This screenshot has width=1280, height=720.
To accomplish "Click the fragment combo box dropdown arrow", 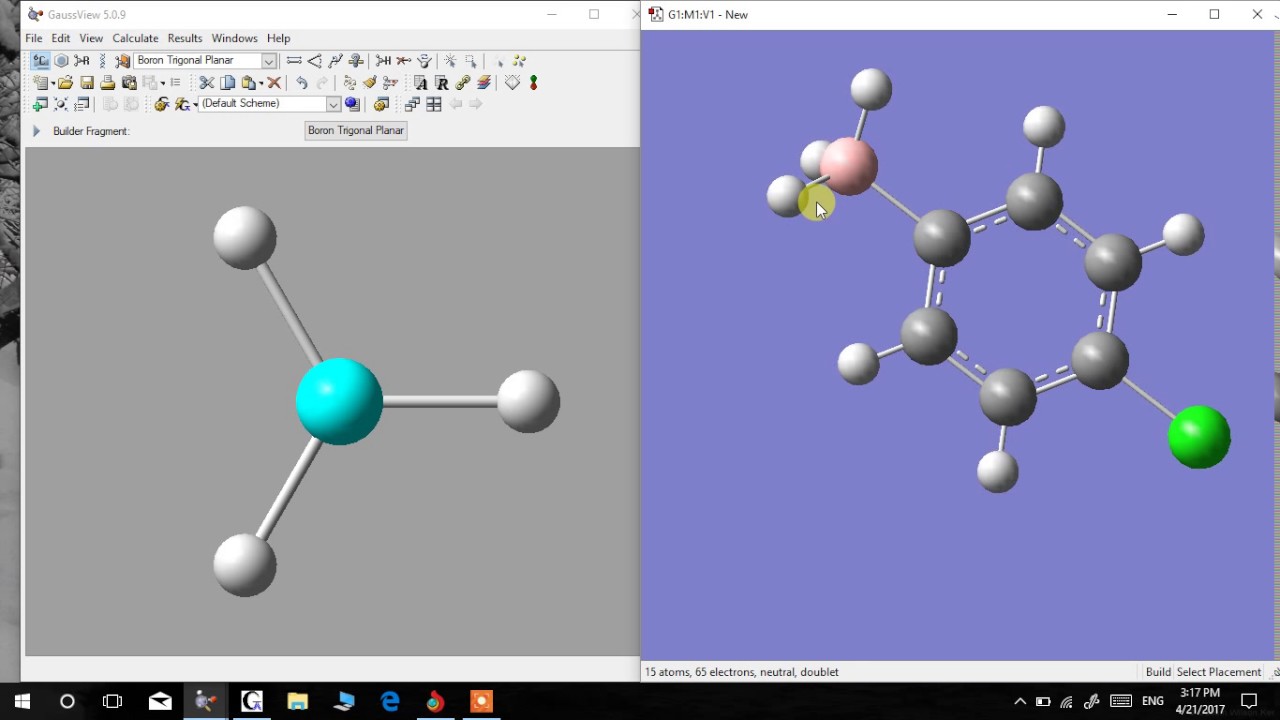I will tap(268, 61).
